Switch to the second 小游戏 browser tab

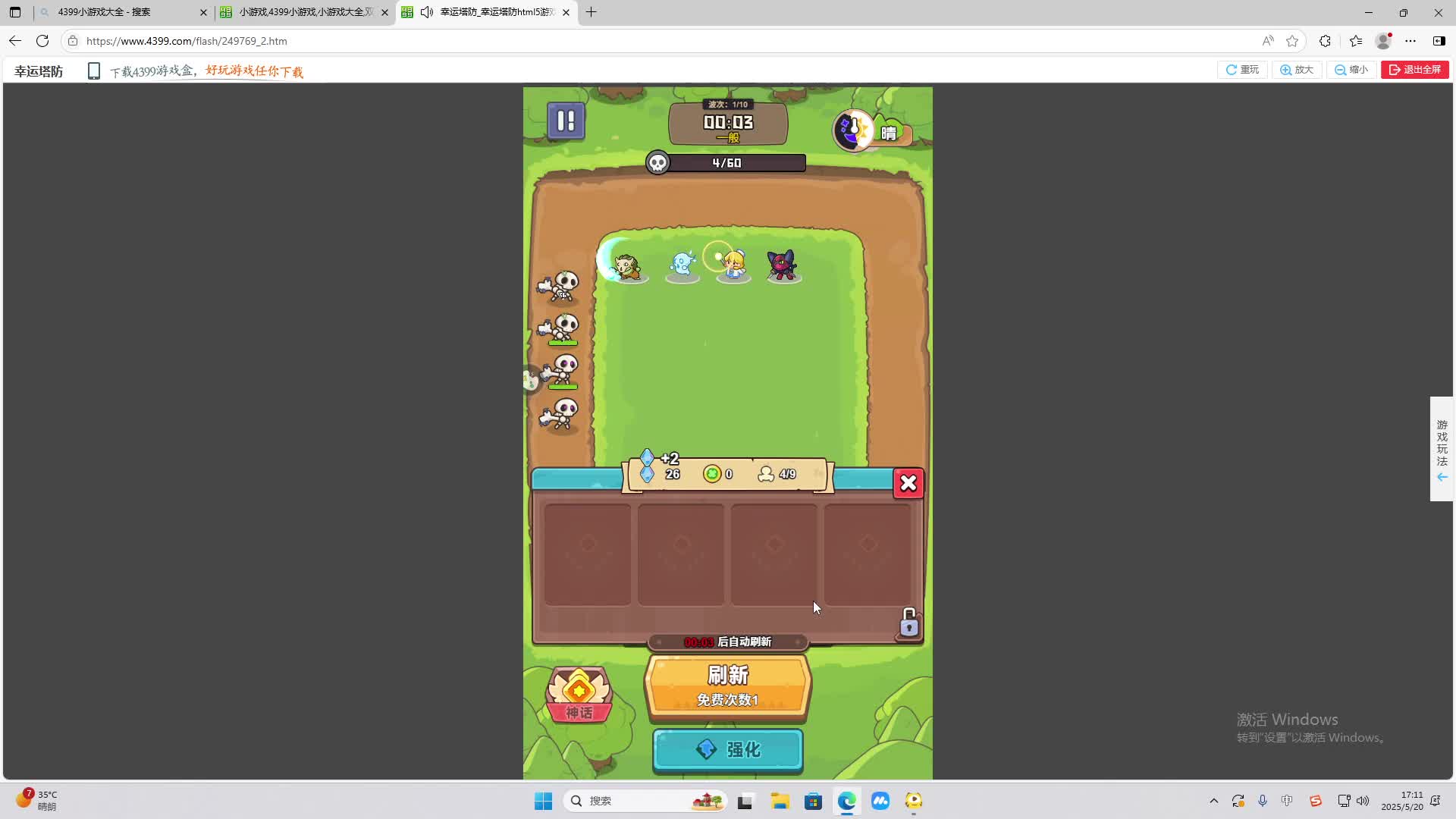click(x=303, y=12)
